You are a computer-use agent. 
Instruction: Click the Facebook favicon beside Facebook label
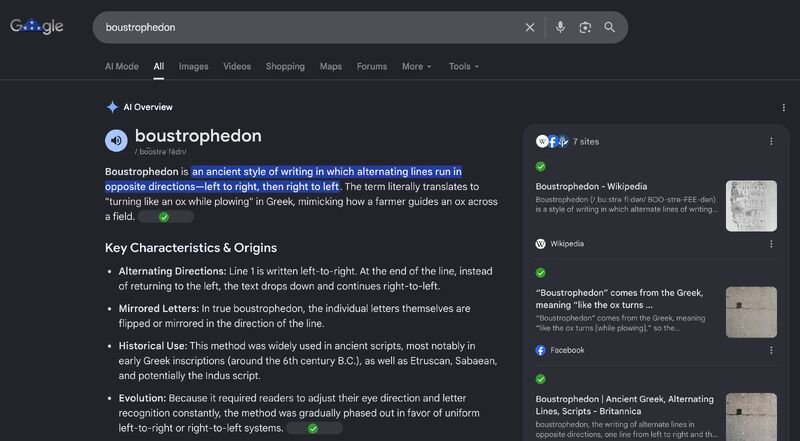tap(541, 350)
